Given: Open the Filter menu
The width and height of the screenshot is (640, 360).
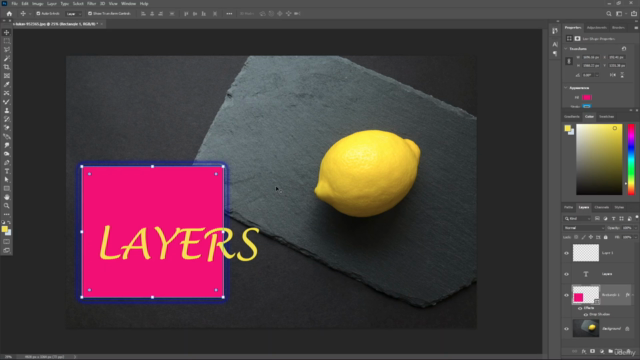Looking at the screenshot, I should pyautogui.click(x=91, y=4).
